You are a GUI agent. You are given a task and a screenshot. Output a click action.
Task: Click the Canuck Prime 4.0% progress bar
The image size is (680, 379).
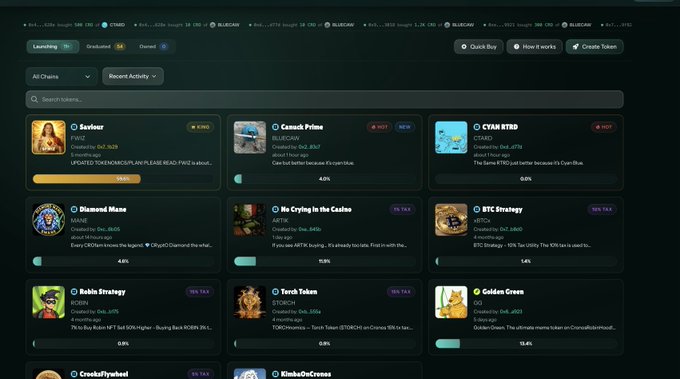coord(324,179)
